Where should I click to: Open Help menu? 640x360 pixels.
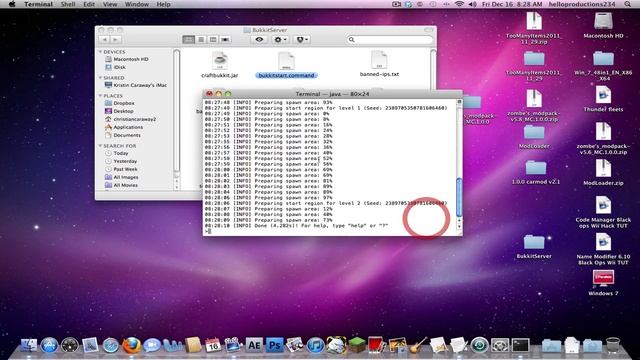click(x=164, y=4)
